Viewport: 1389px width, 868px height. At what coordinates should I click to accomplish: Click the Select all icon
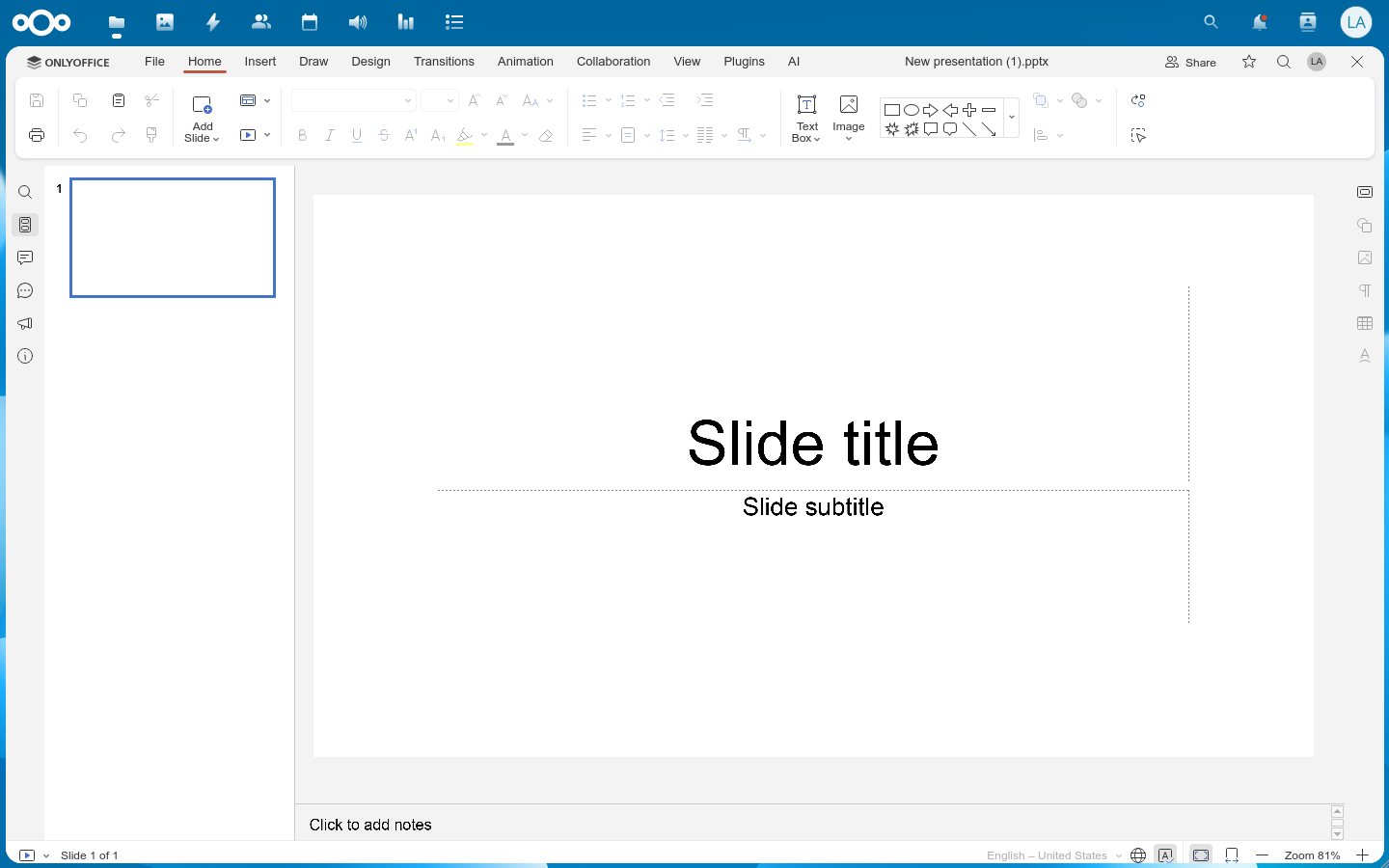point(1138,135)
